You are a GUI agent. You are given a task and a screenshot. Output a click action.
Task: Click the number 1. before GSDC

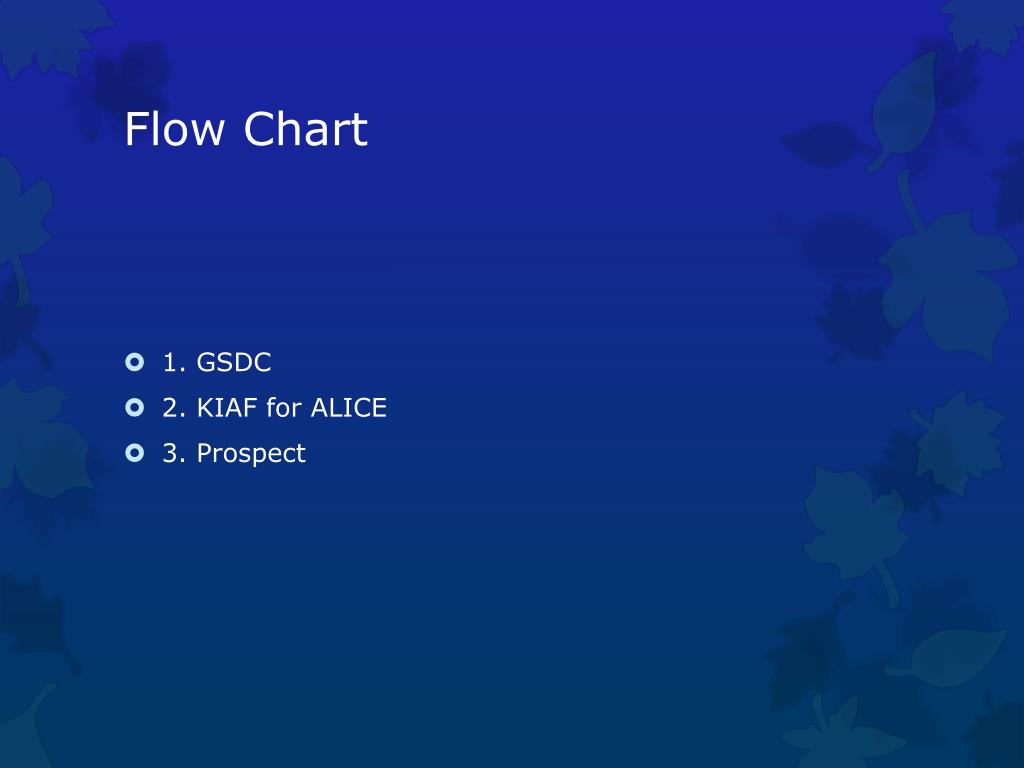[174, 362]
